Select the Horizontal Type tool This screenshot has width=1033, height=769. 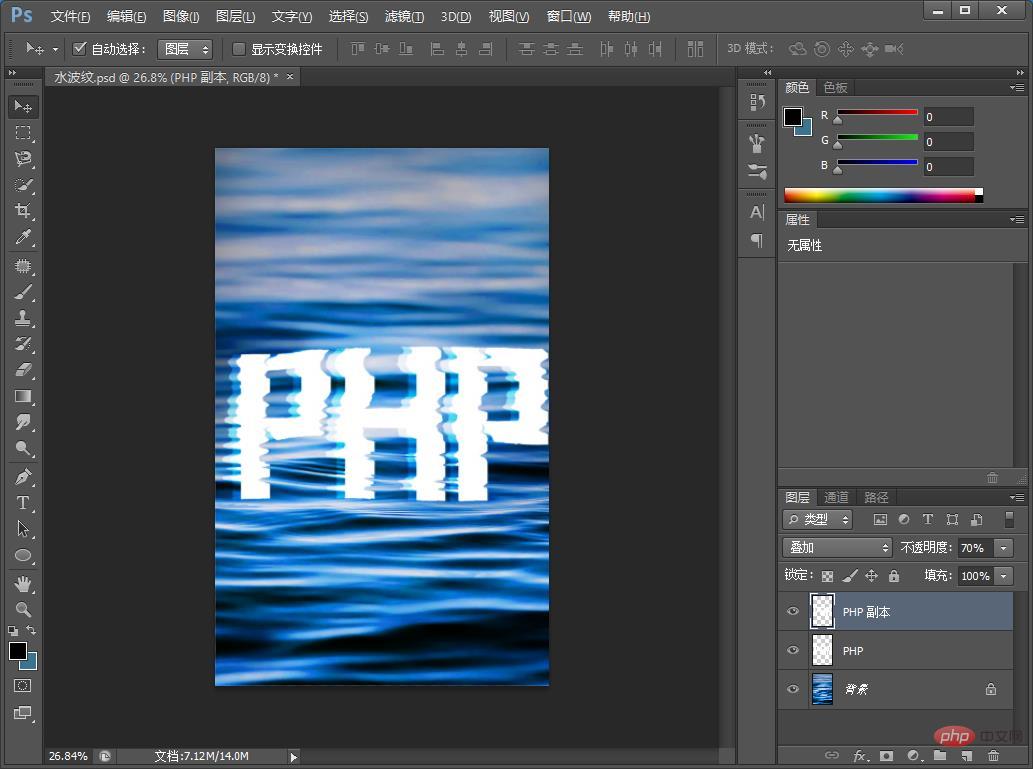23,502
